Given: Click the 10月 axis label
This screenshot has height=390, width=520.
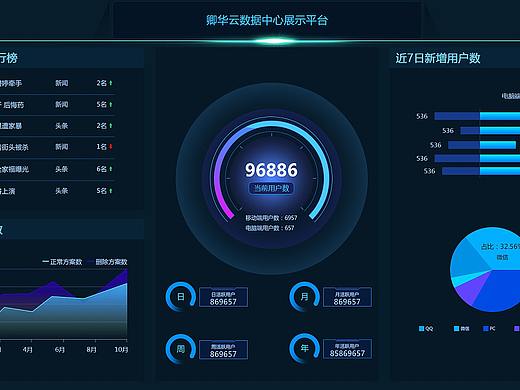Looking at the screenshot, I should [x=121, y=349].
